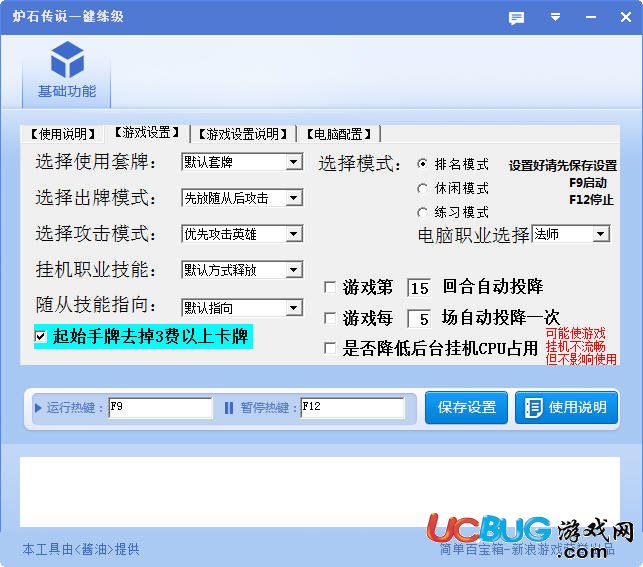Image resolution: width=643 pixels, height=567 pixels.
Task: Expand the 随从技能指向 dropdown
Action: (294, 308)
